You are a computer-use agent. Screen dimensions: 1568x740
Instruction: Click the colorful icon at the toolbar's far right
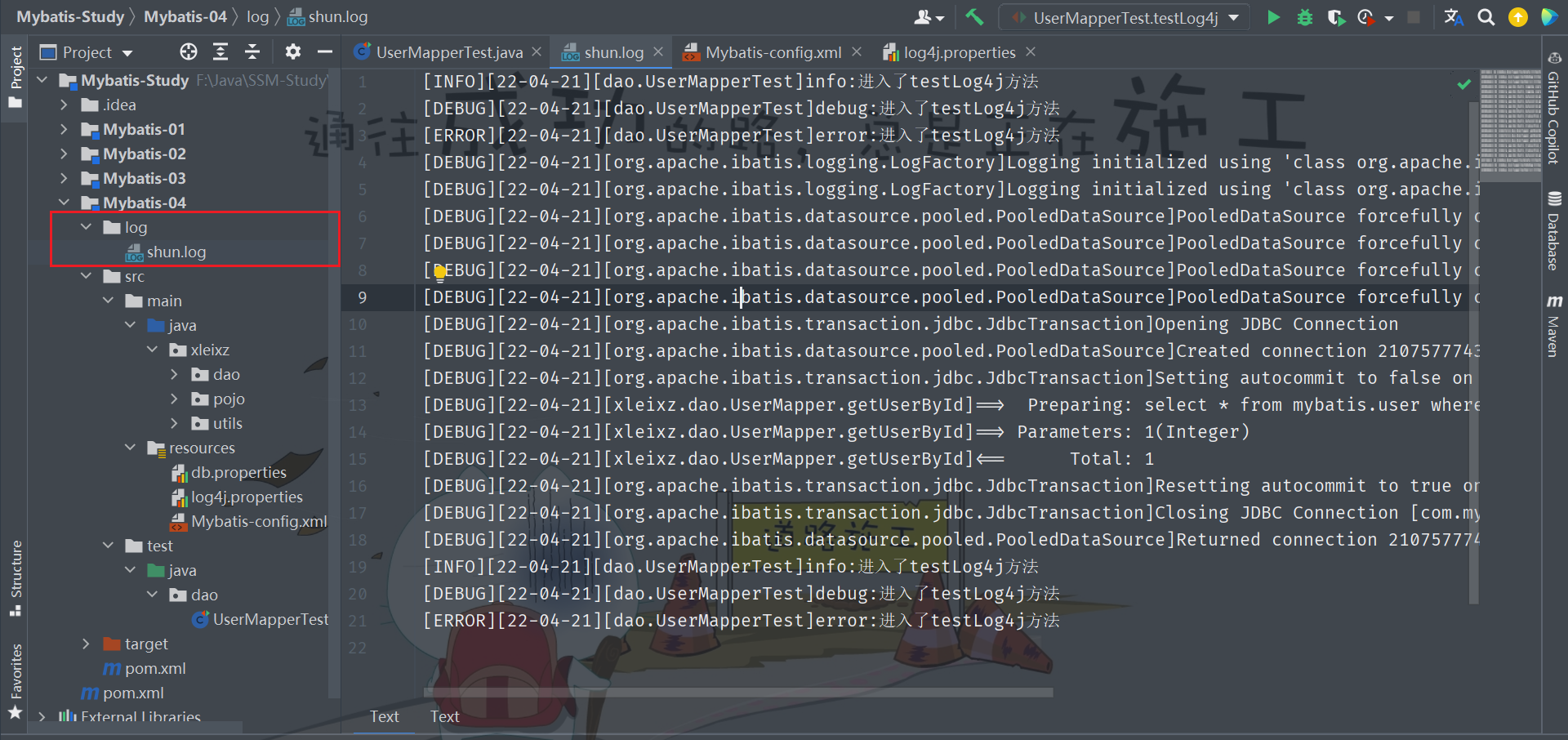click(1549, 17)
